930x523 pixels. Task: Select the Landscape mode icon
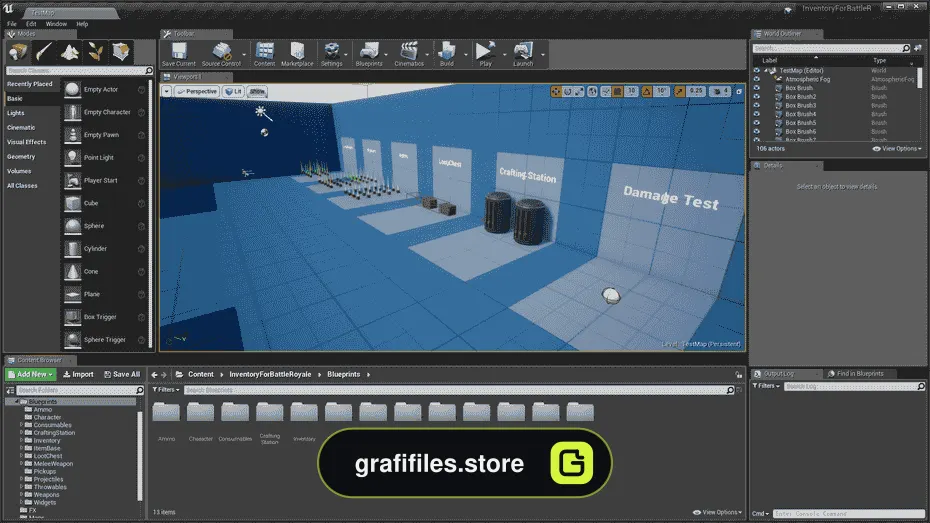[70, 52]
